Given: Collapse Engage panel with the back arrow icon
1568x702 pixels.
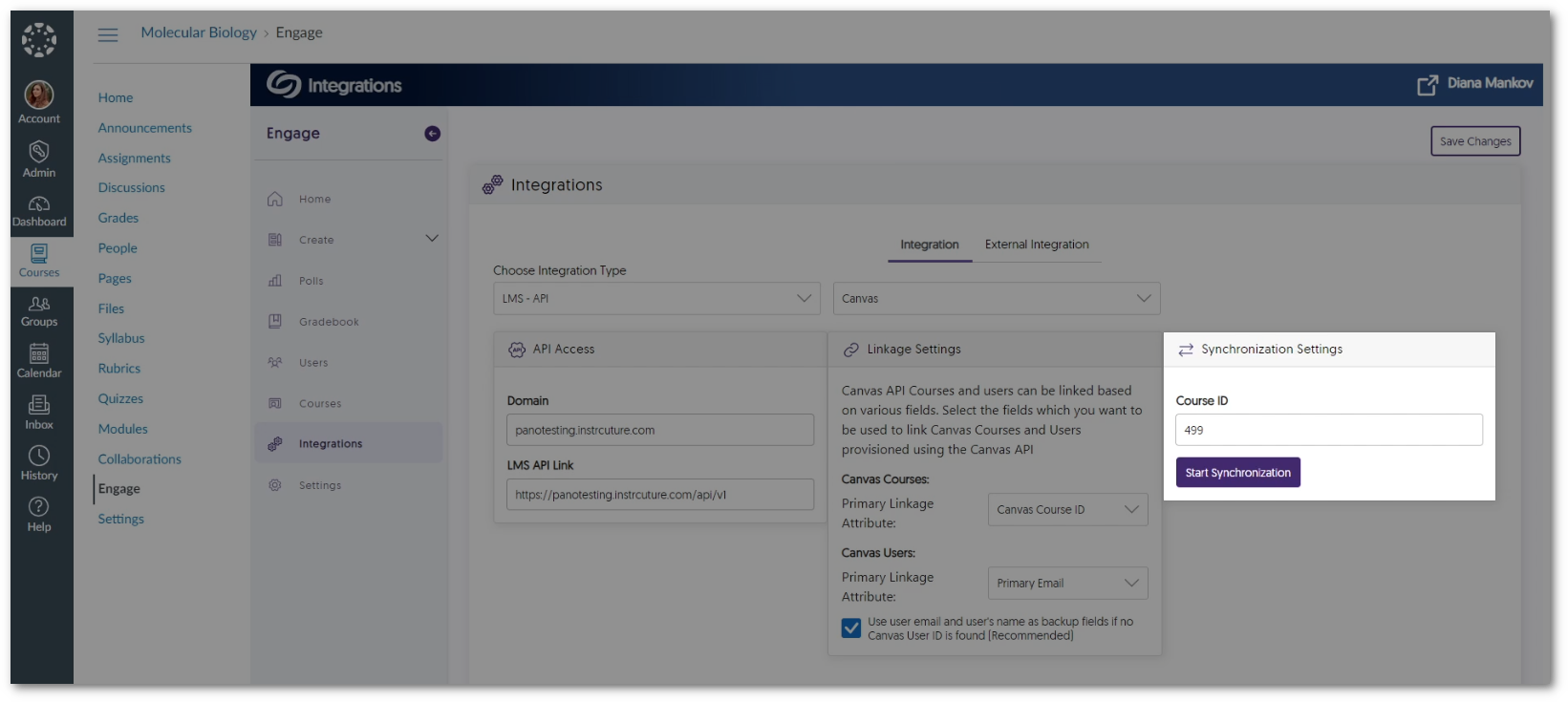Looking at the screenshot, I should (x=432, y=134).
